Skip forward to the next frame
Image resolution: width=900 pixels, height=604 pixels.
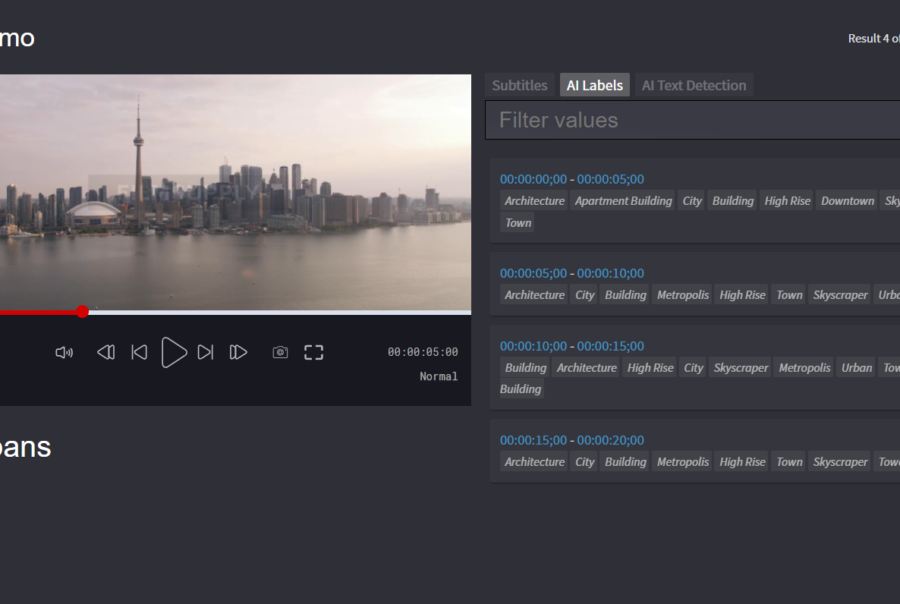coord(206,352)
